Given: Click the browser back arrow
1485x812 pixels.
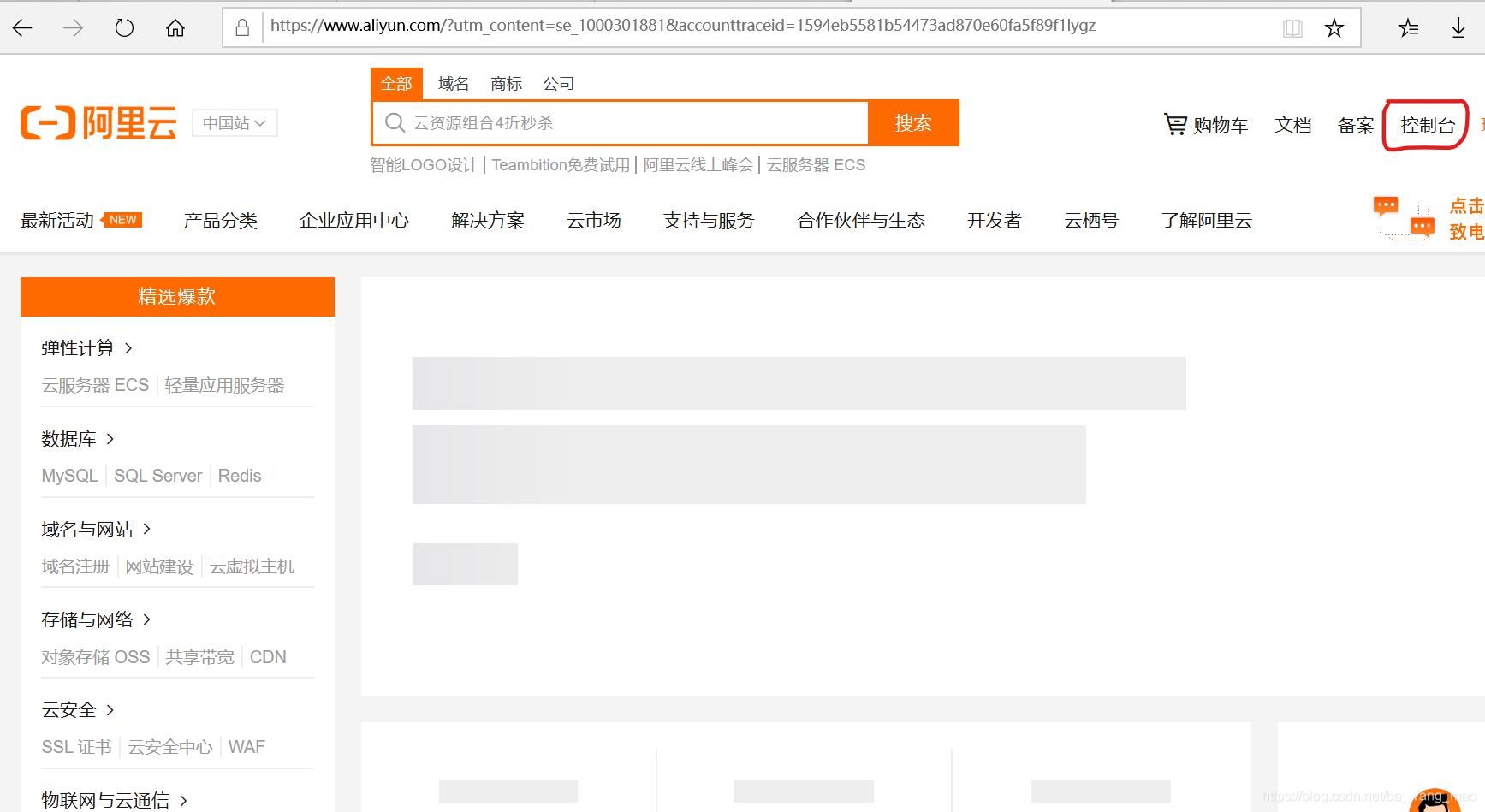Looking at the screenshot, I should coord(22,28).
